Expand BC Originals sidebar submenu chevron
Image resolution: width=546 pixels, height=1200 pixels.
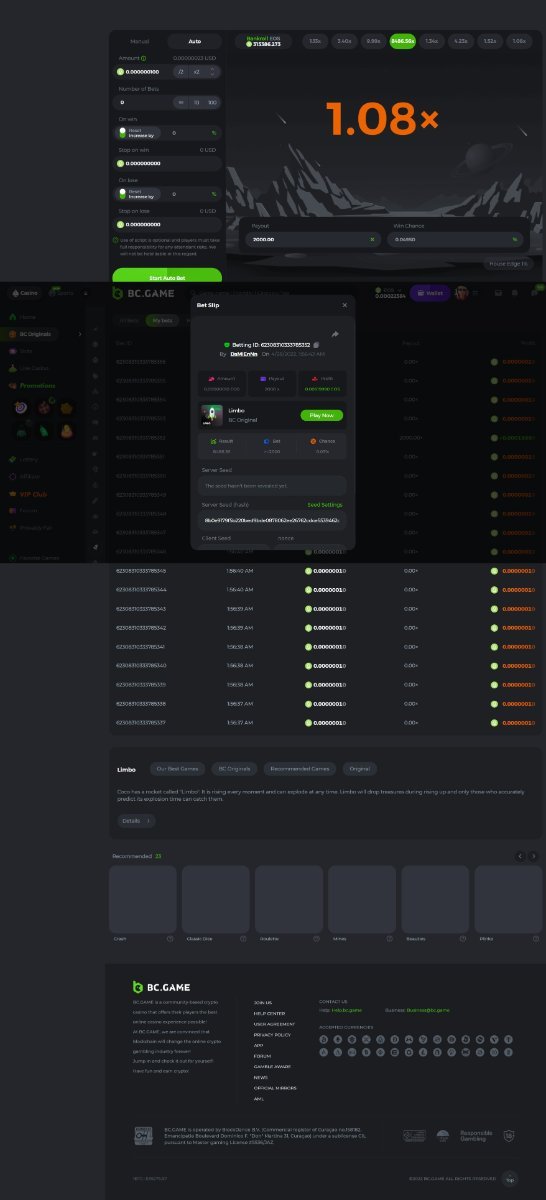tap(80, 334)
